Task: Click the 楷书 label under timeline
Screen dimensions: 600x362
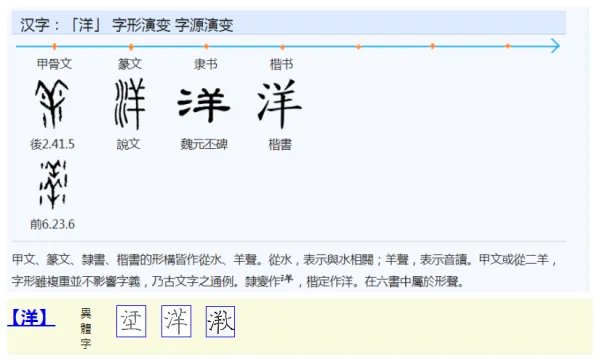Action: point(281,64)
